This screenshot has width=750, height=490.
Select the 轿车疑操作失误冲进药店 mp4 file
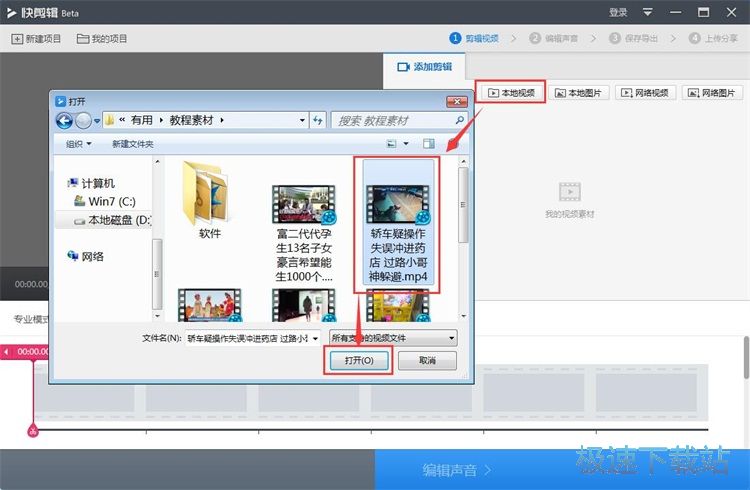398,223
